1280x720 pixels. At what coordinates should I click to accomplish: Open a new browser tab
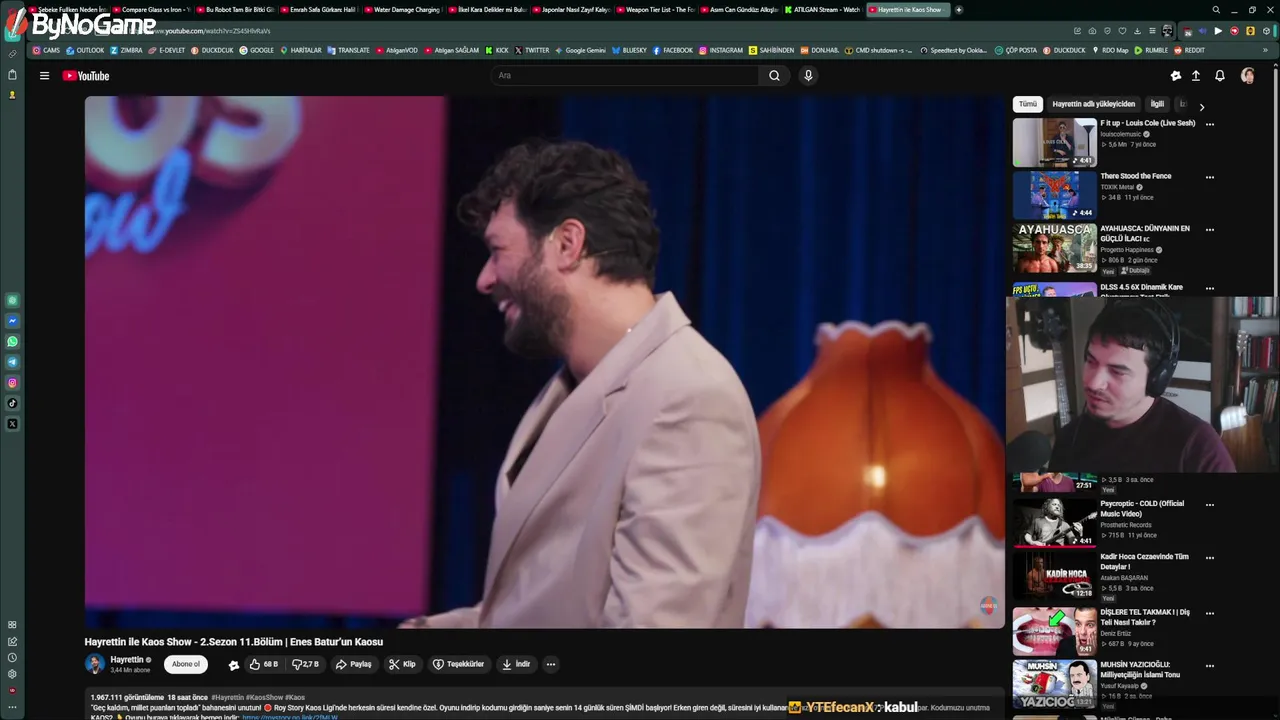coord(959,10)
